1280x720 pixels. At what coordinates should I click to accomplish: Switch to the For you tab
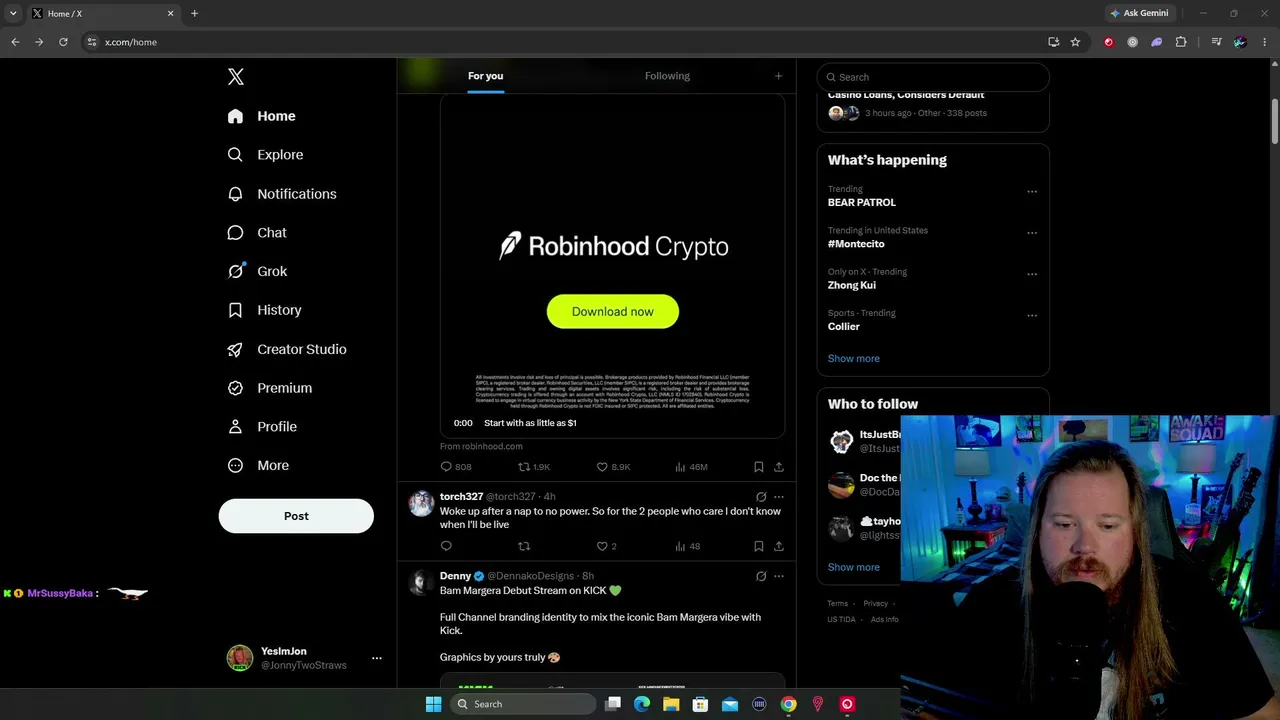point(485,76)
